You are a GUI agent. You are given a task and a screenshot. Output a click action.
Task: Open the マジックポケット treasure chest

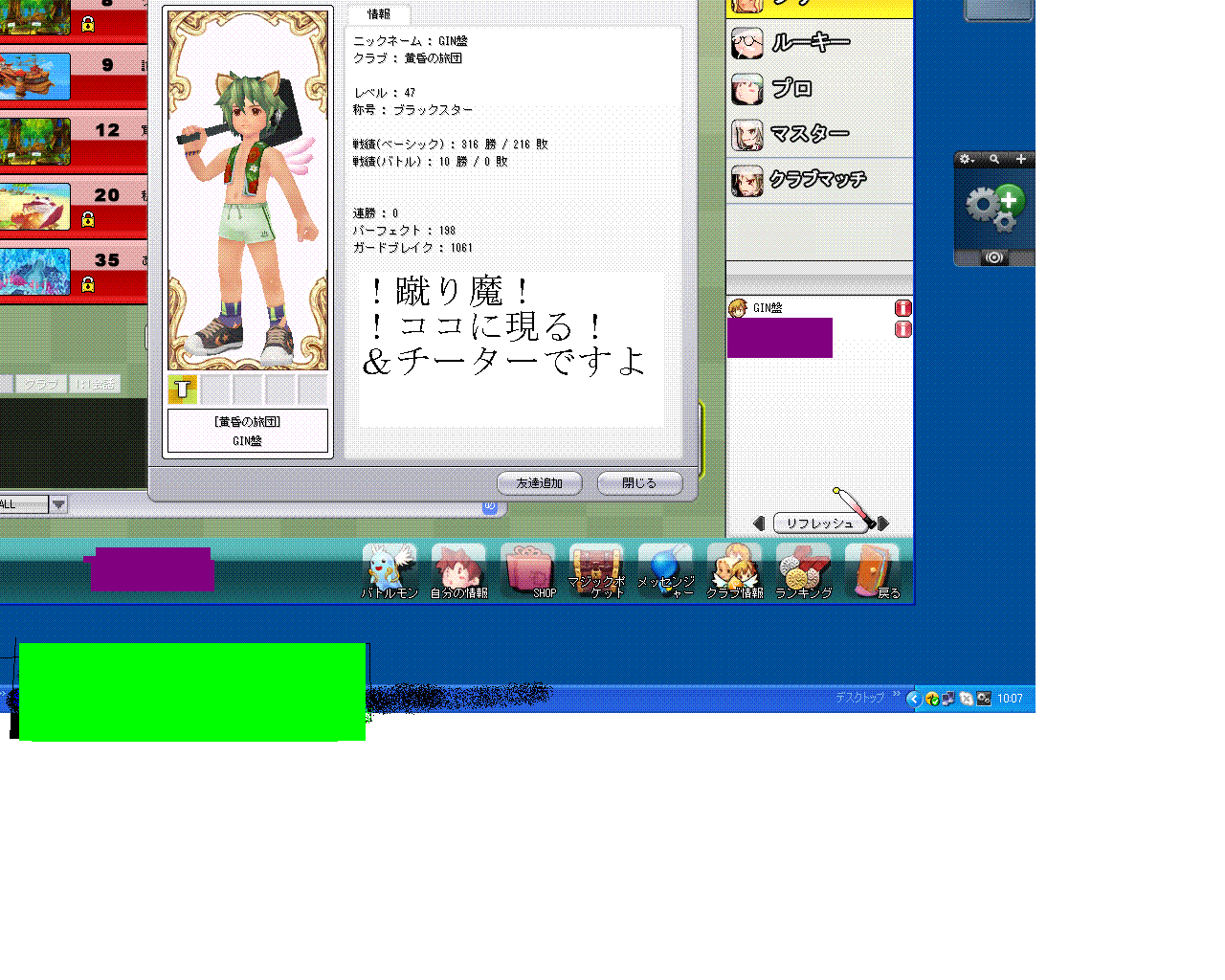pos(596,570)
